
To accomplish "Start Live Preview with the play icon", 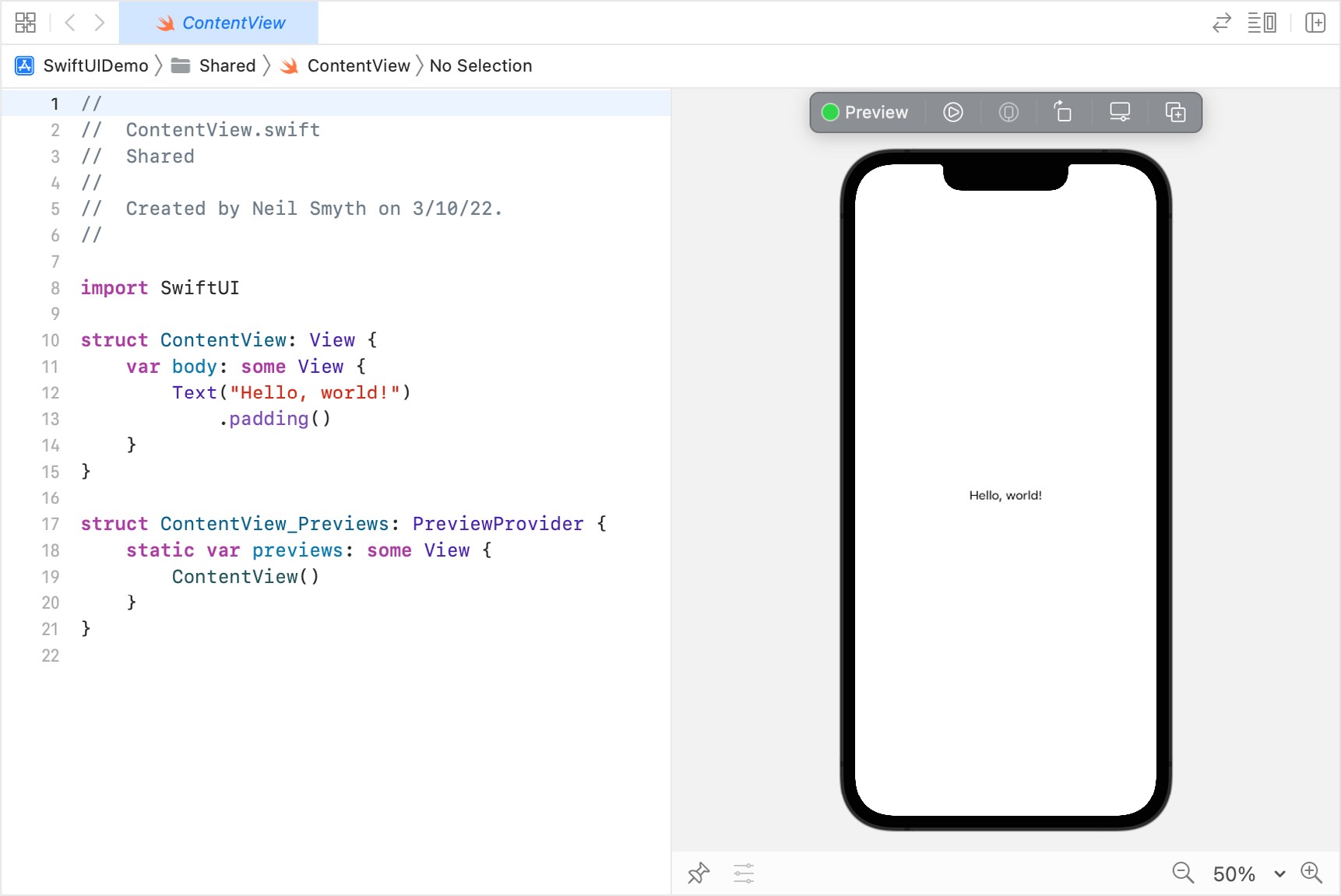I will click(x=953, y=113).
